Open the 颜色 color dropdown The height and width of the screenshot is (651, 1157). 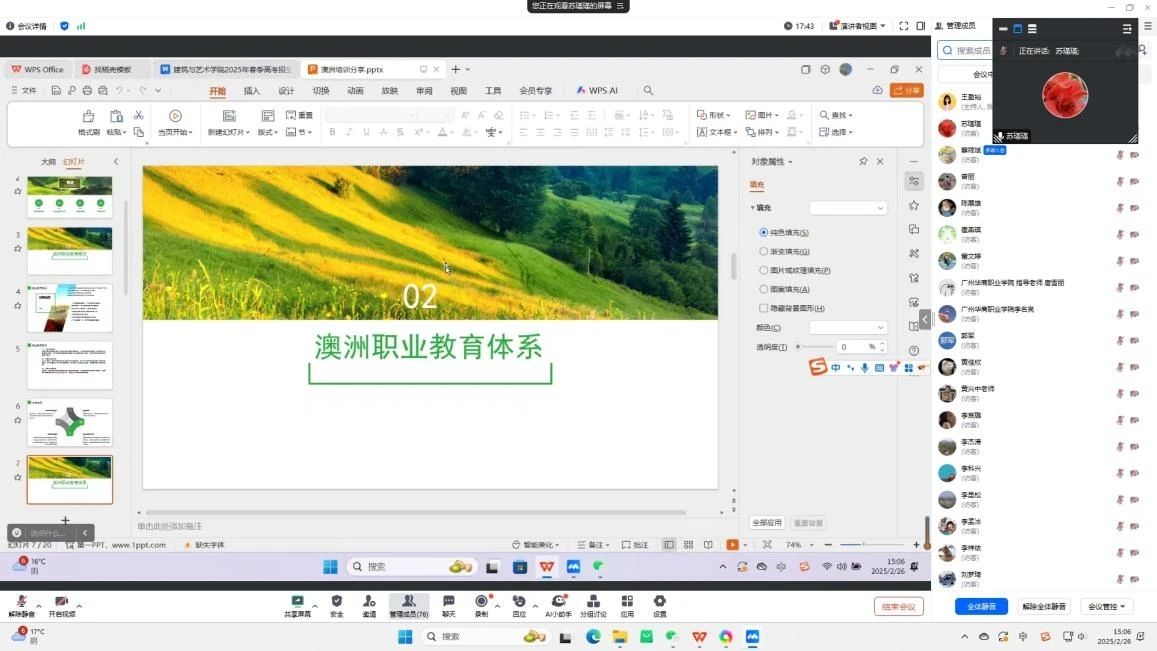[x=848, y=328]
